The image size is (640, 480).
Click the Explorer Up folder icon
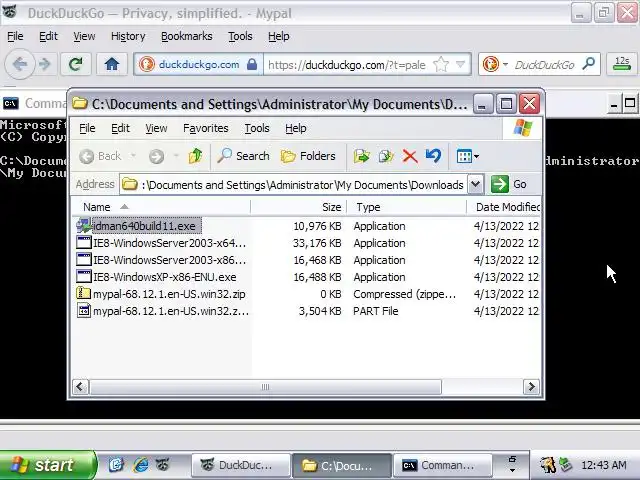point(196,156)
